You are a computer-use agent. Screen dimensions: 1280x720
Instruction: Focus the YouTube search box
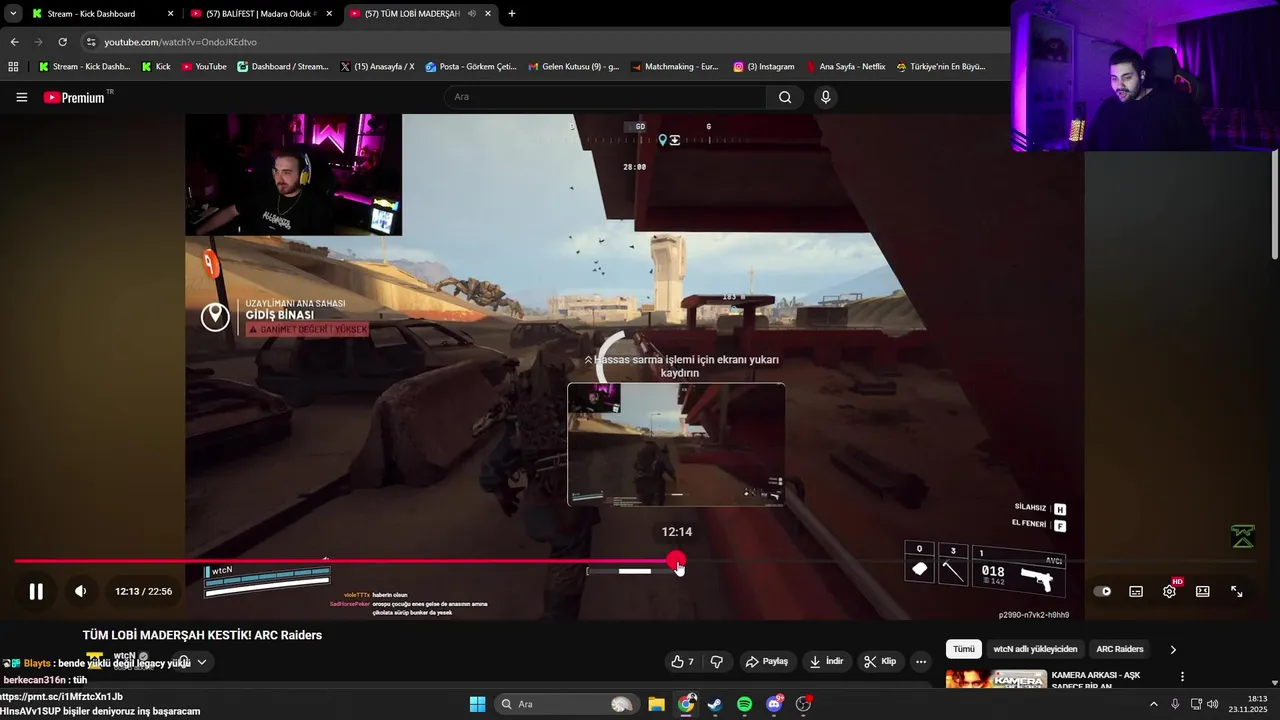click(x=606, y=97)
